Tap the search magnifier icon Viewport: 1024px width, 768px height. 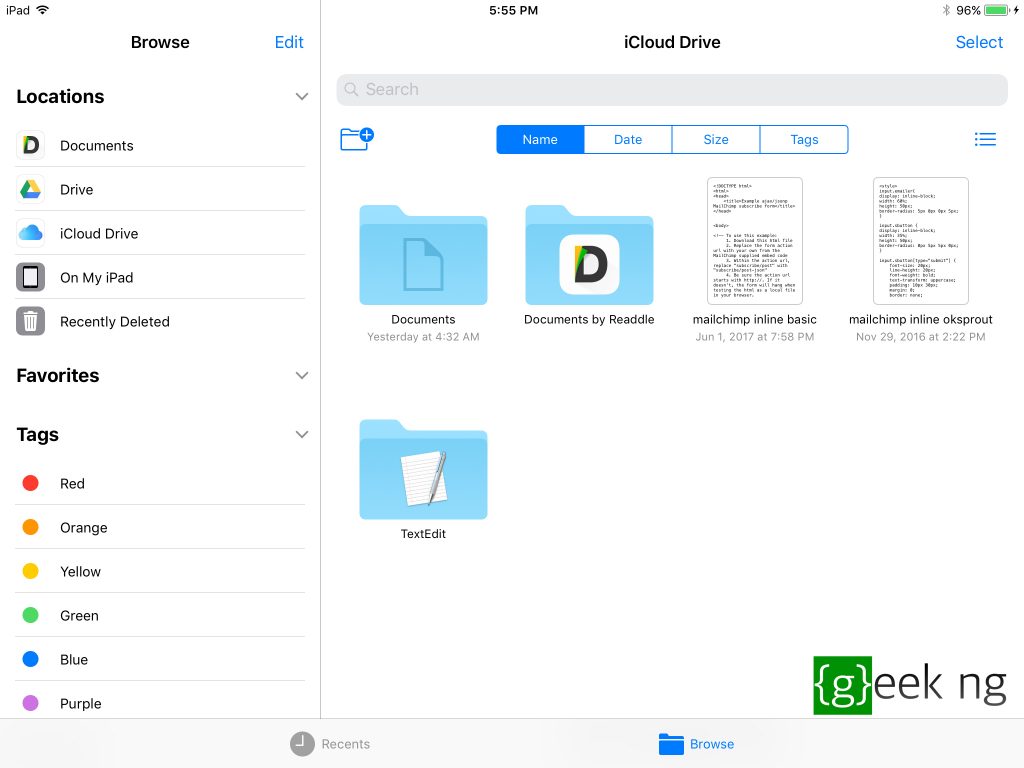point(351,89)
